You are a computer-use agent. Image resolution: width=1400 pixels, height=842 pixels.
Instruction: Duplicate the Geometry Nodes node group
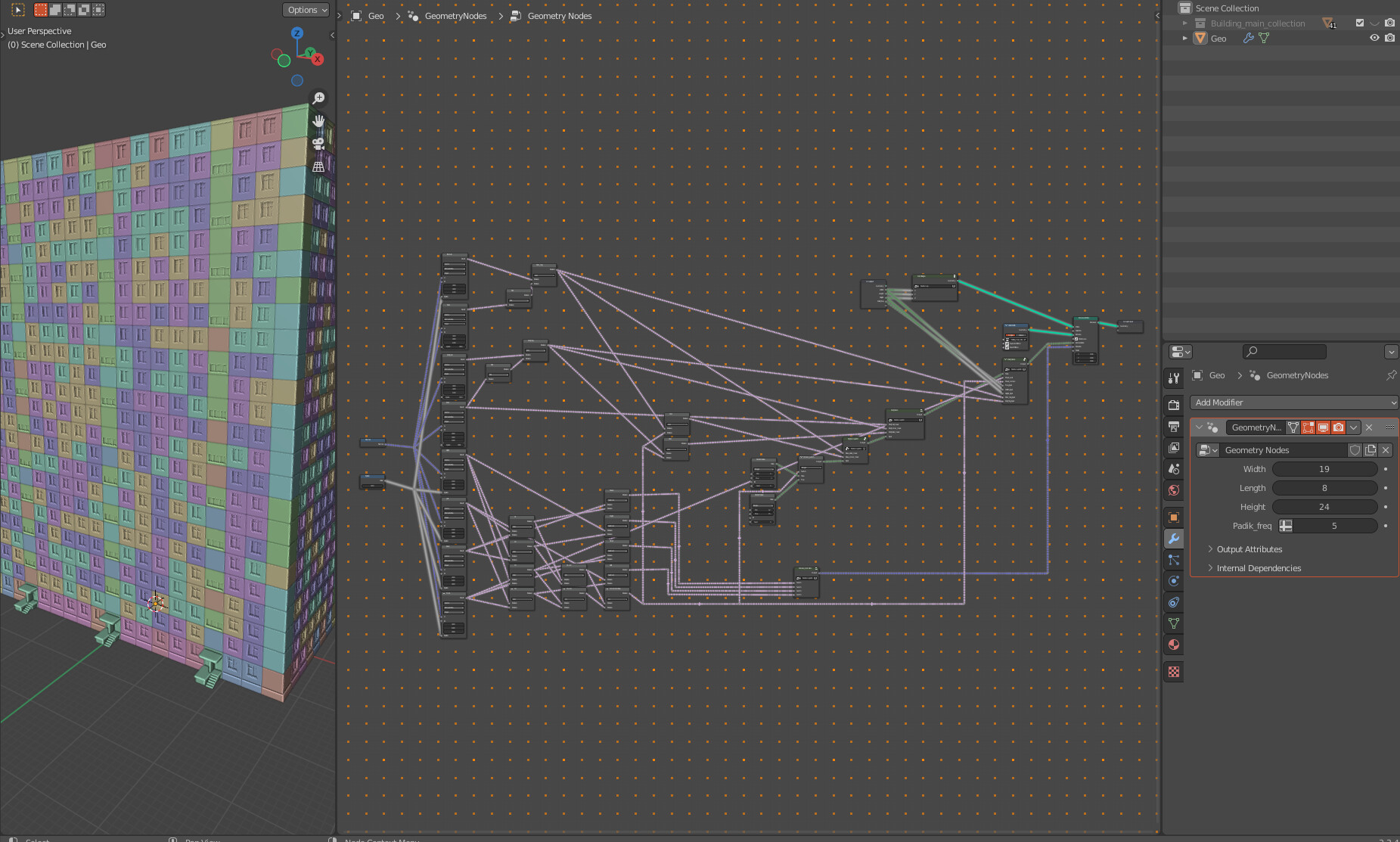[1371, 450]
